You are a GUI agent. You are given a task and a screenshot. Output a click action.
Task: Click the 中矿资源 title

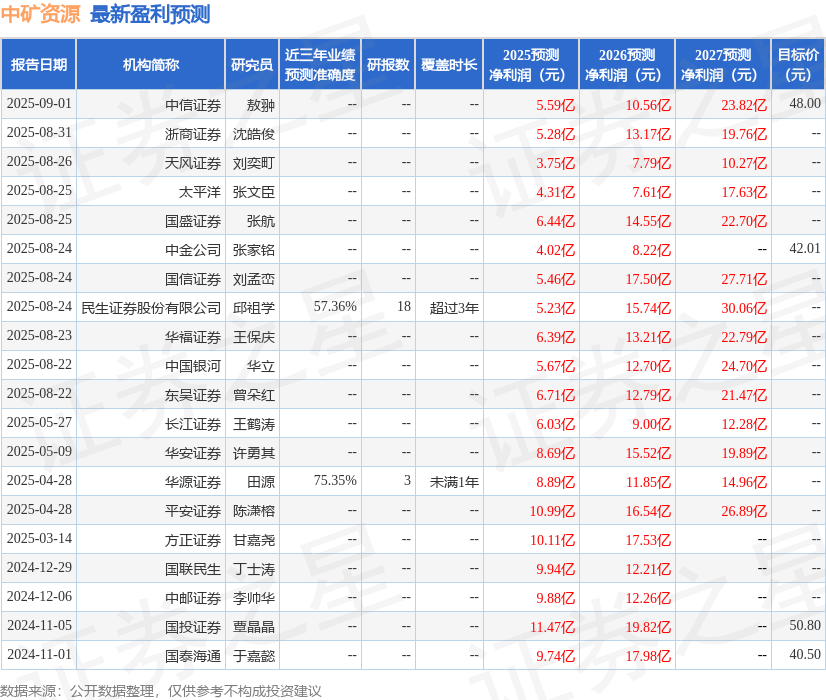click(40, 15)
